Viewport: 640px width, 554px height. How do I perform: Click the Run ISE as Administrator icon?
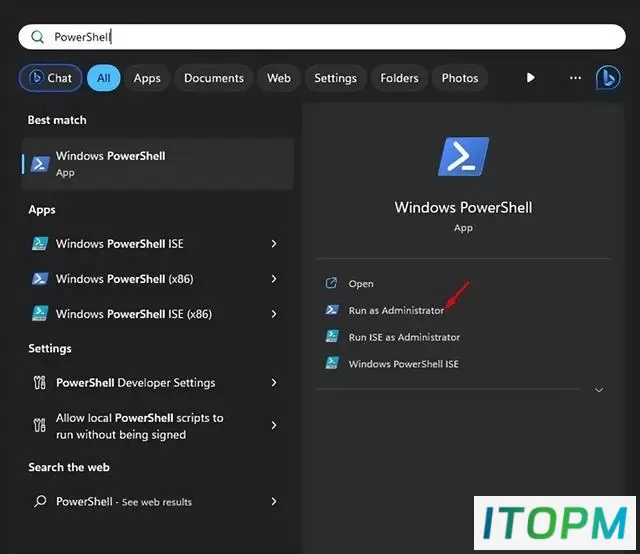pyautogui.click(x=332, y=336)
